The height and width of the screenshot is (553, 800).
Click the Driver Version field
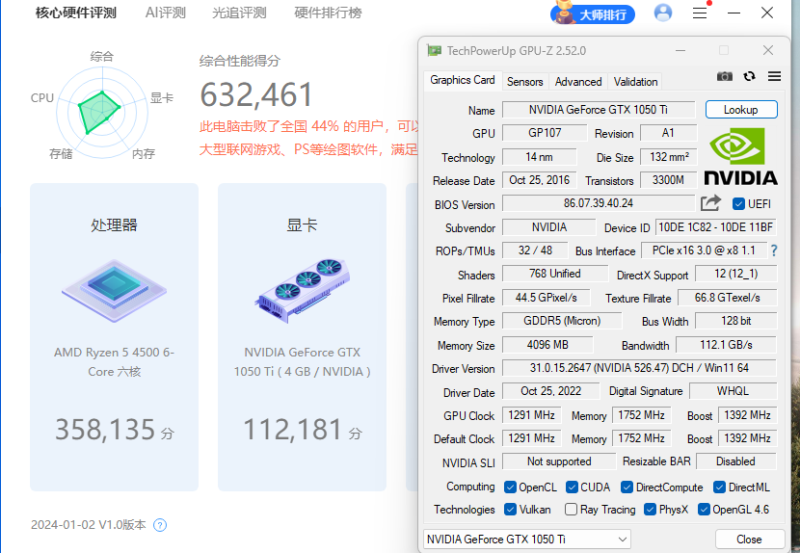[639, 368]
